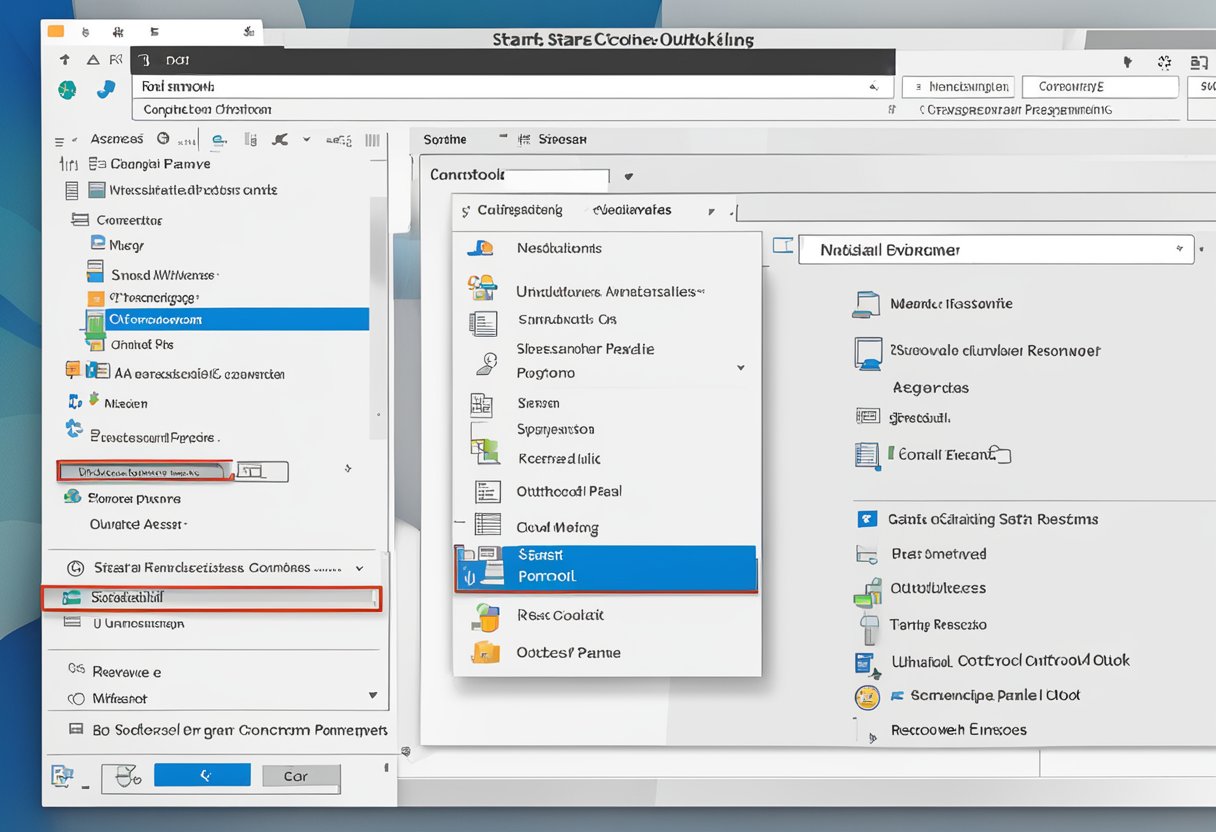
Task: Click the blue confirm button beside Car
Action: click(x=203, y=775)
